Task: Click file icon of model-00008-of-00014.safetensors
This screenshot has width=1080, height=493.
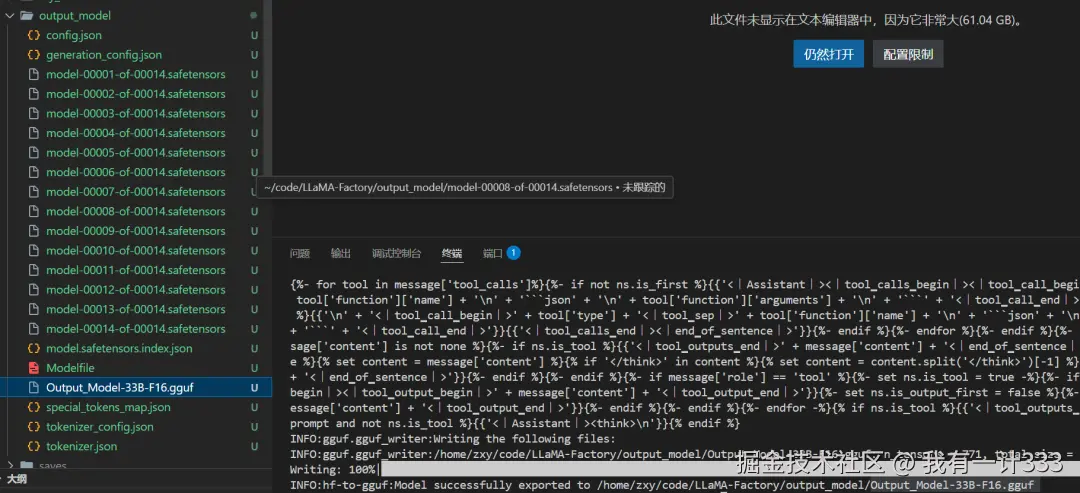Action: point(32,211)
